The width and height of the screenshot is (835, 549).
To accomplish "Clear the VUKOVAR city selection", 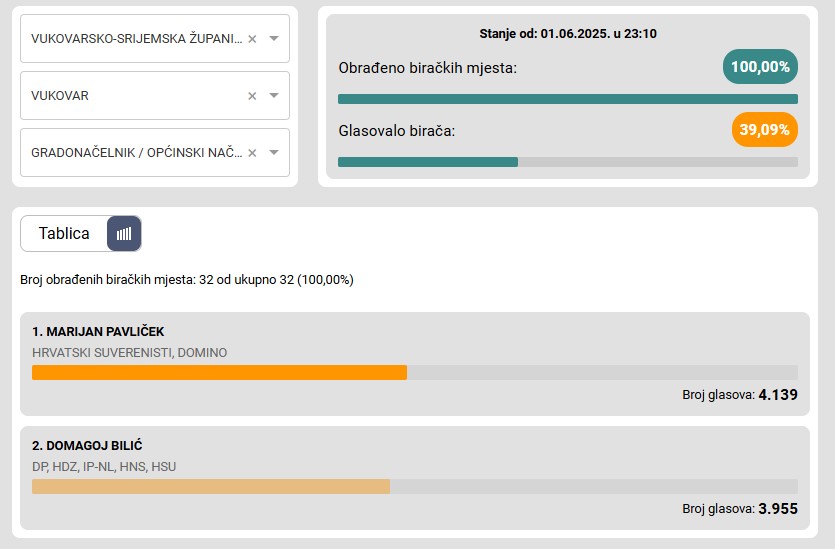I will tap(252, 96).
